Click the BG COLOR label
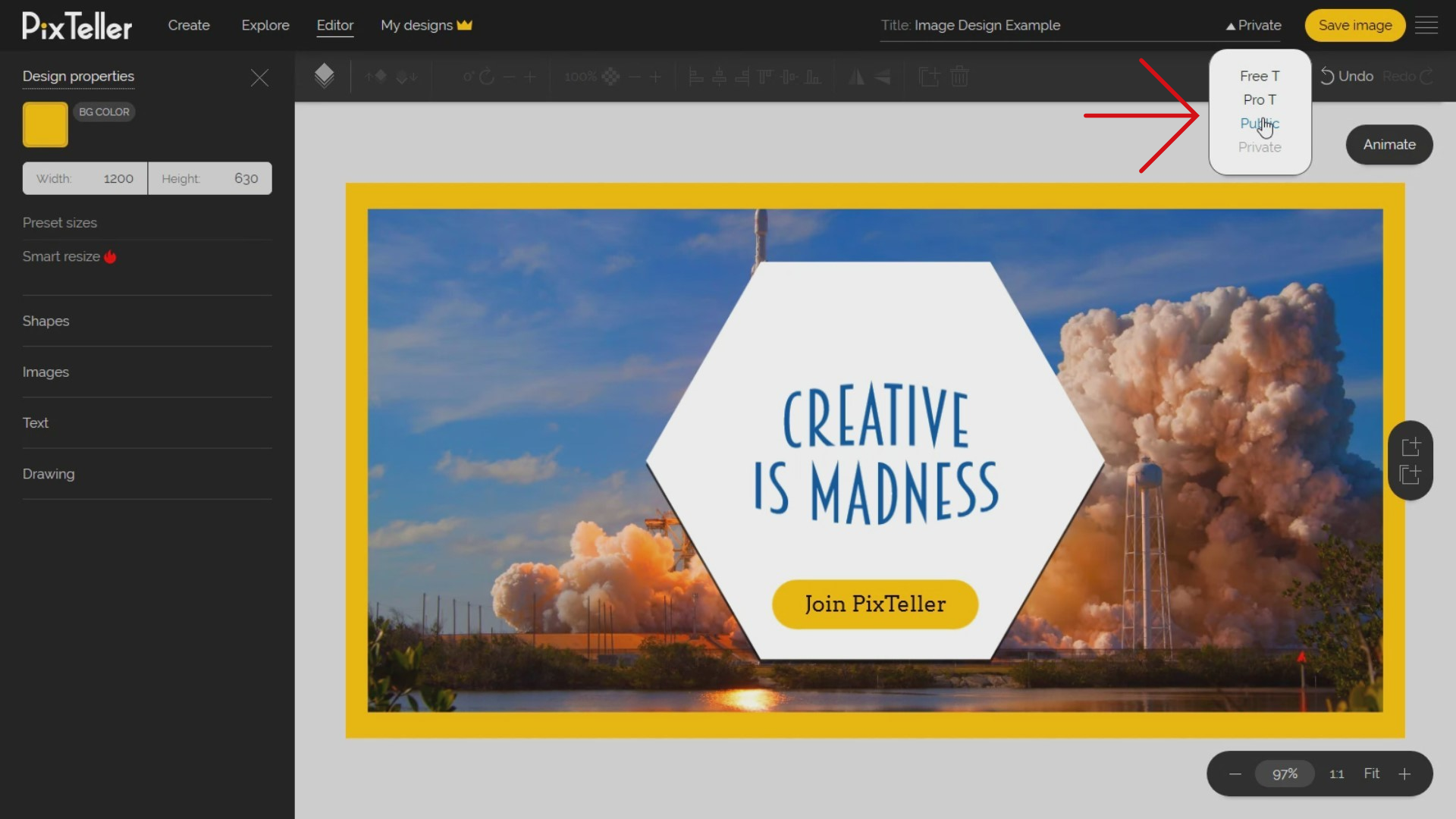This screenshot has height=819, width=1456. tap(105, 111)
